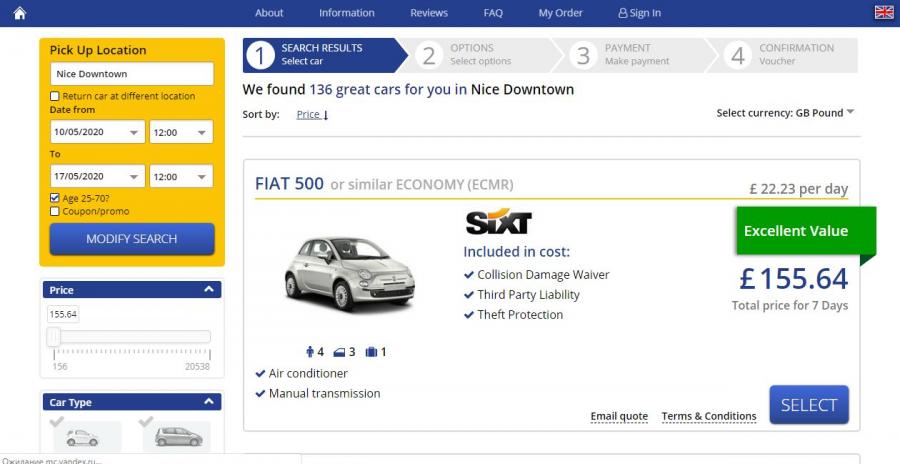The width and height of the screenshot is (900, 464).
Task: Open My Order page
Action: [560, 13]
